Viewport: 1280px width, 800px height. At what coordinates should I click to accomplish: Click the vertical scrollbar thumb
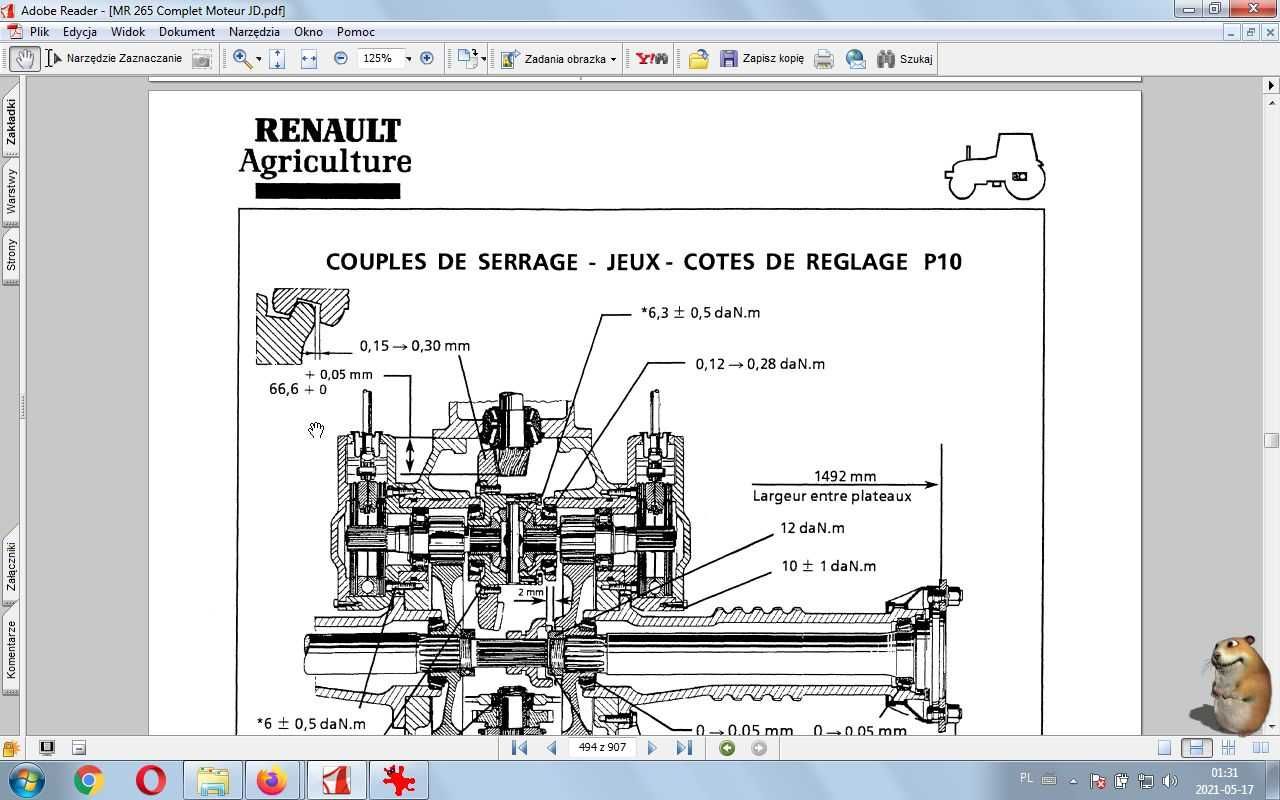1271,440
